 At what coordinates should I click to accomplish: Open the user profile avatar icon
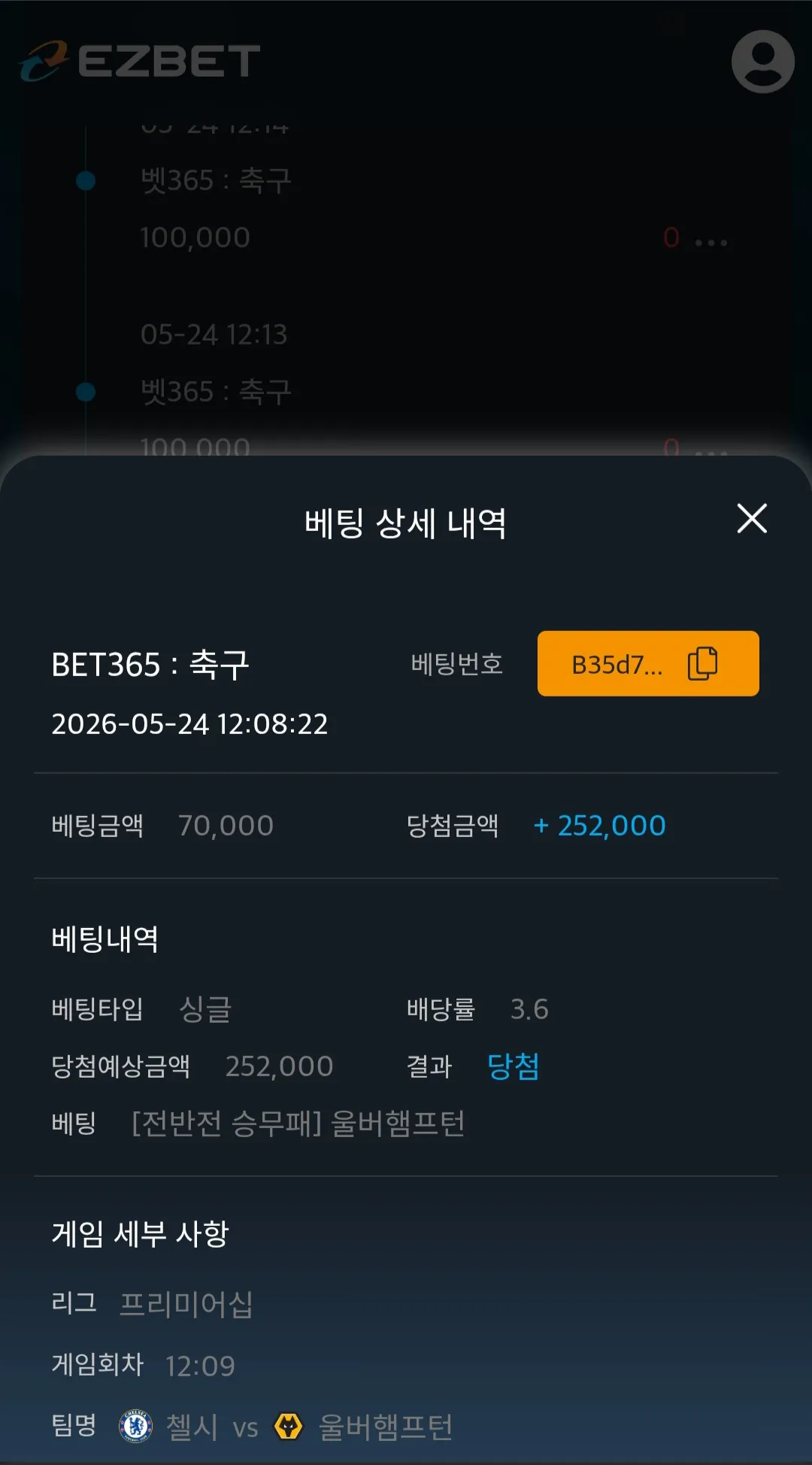pos(762,62)
